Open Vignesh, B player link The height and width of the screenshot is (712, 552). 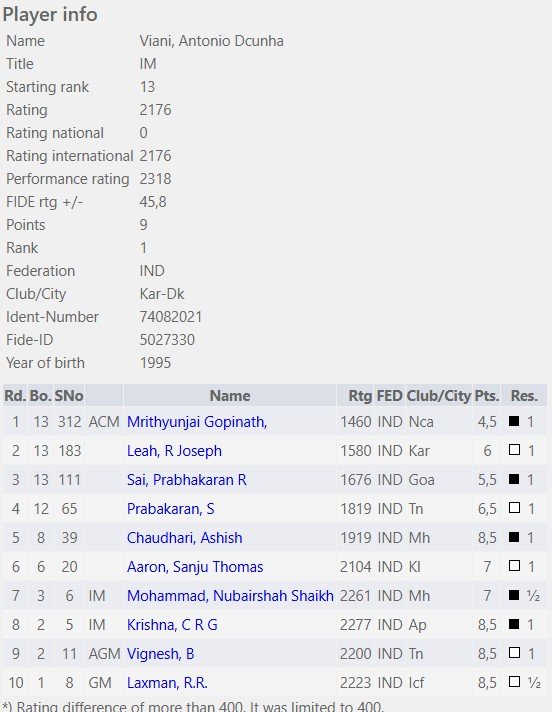160,654
